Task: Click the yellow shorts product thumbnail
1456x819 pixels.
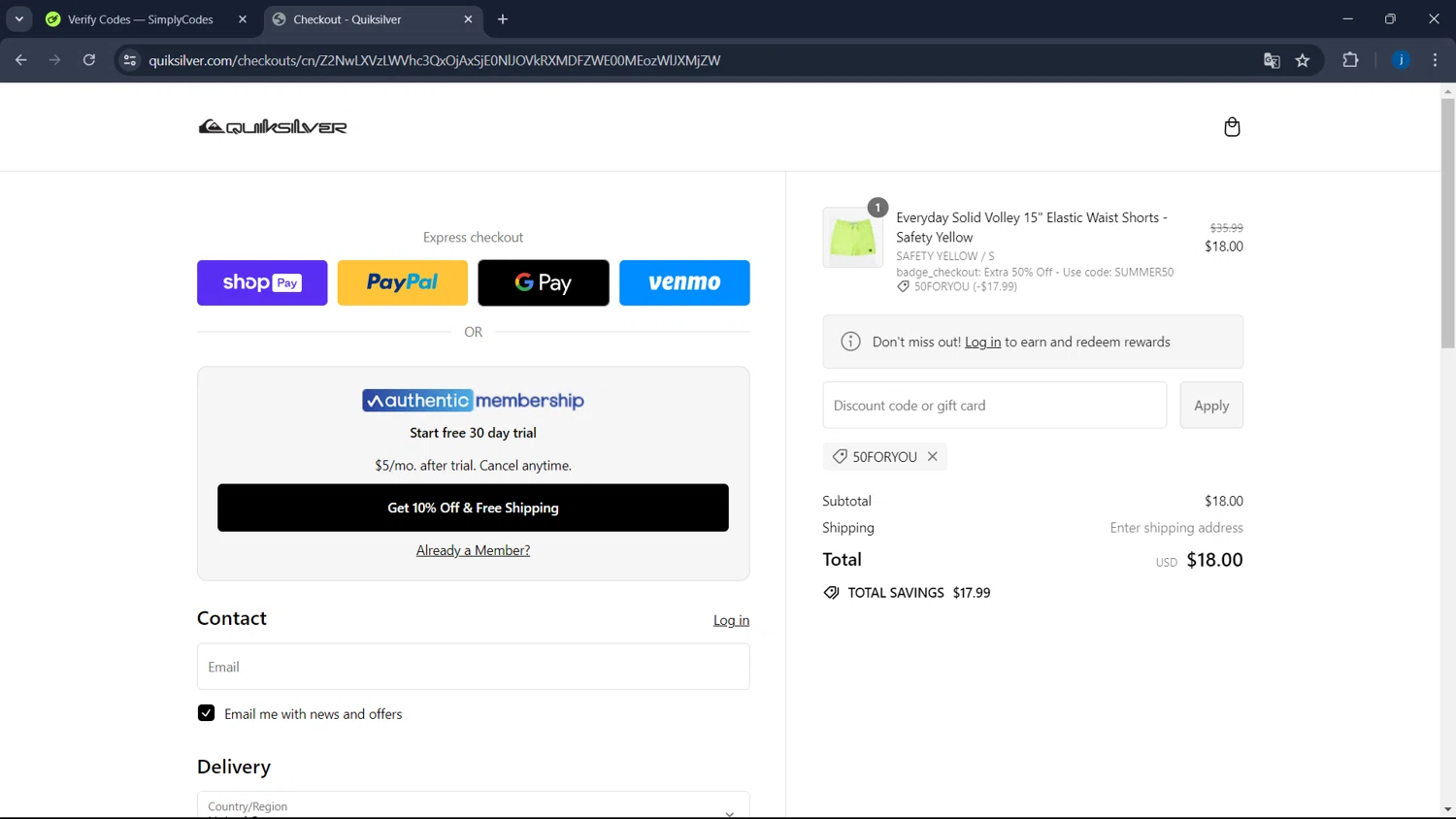Action: (852, 238)
